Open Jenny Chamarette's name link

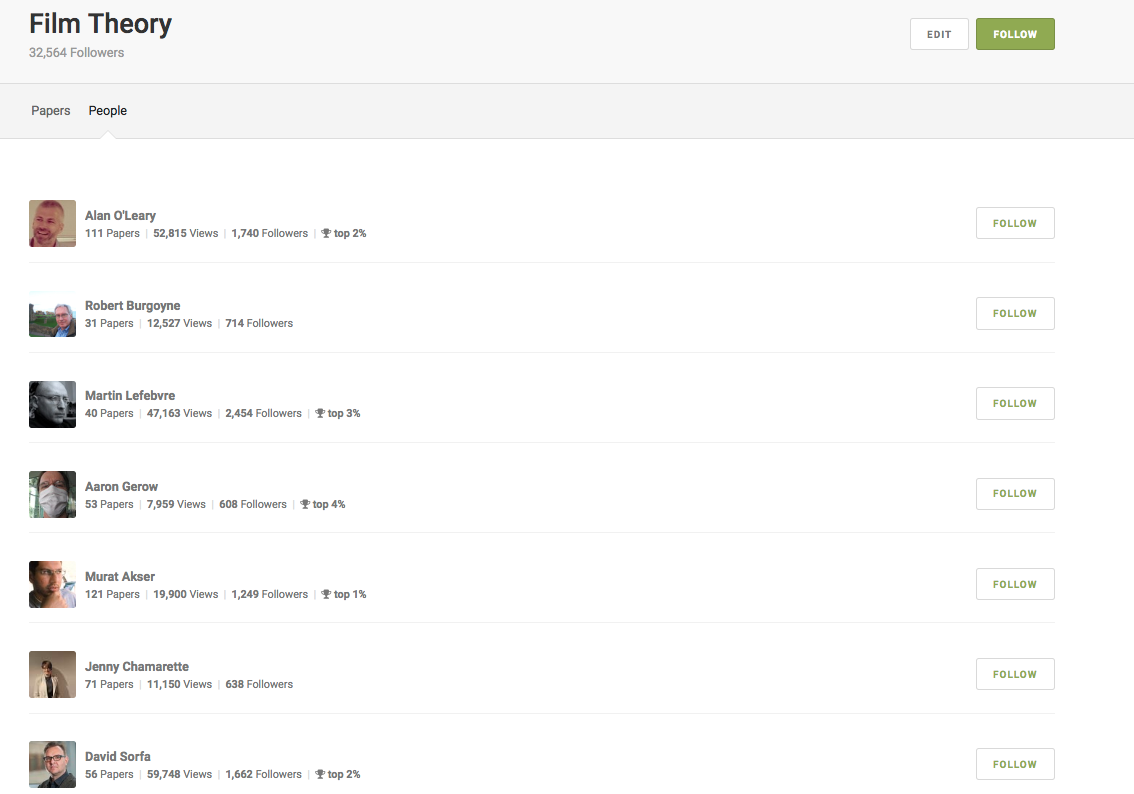[x=136, y=666]
